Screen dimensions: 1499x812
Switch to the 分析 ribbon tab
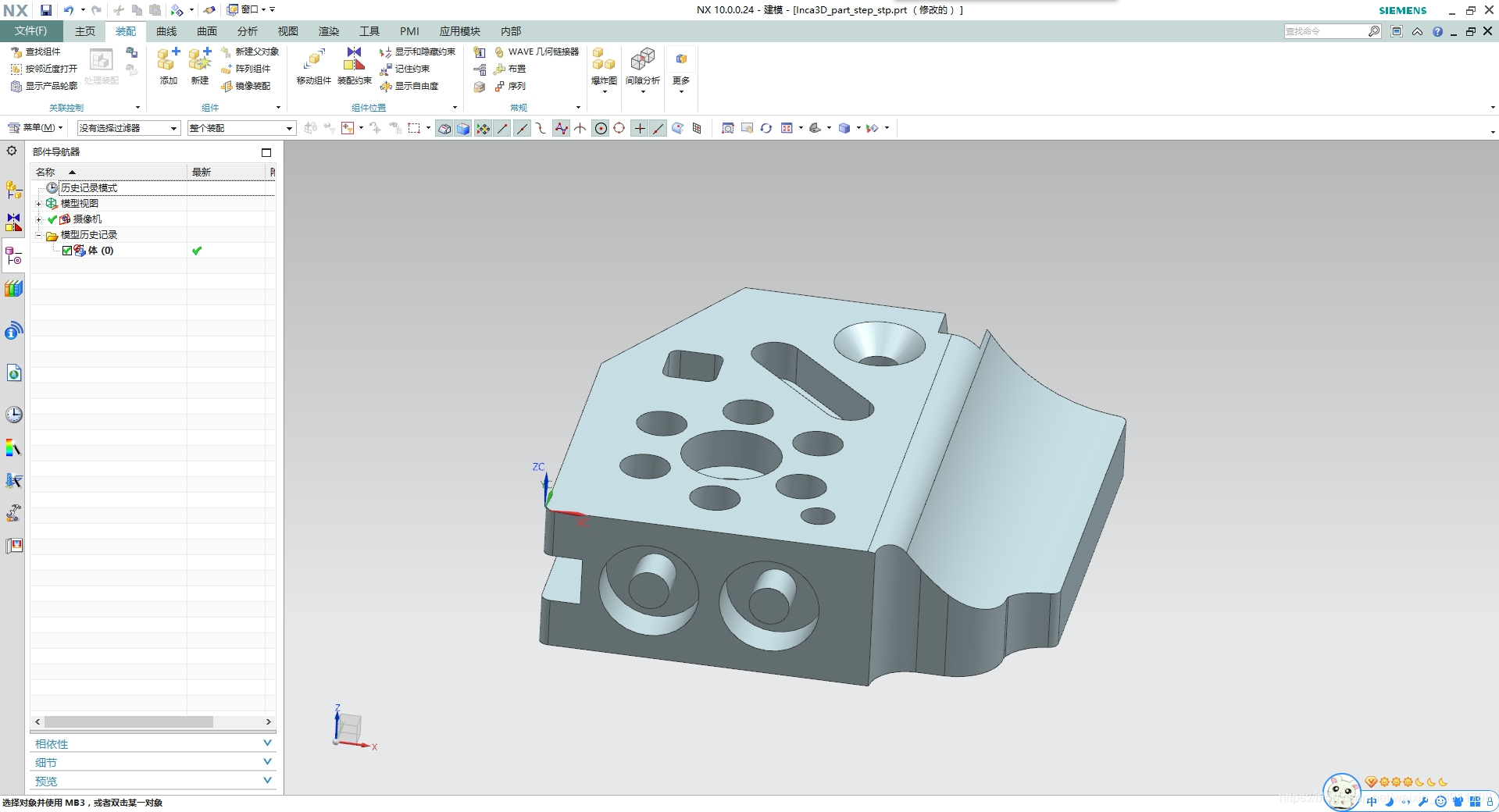[x=248, y=31]
